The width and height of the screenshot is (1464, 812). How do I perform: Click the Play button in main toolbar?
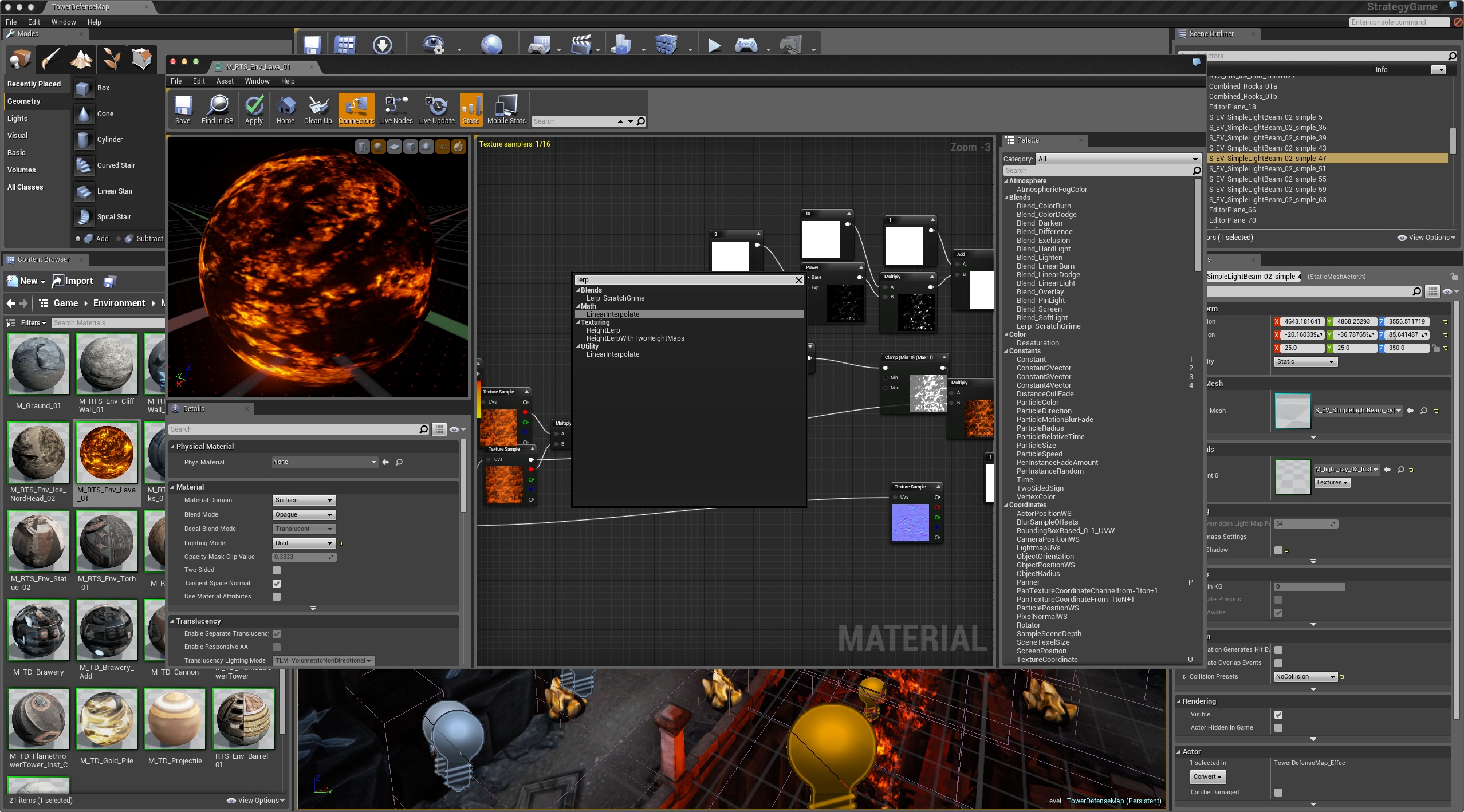714,45
